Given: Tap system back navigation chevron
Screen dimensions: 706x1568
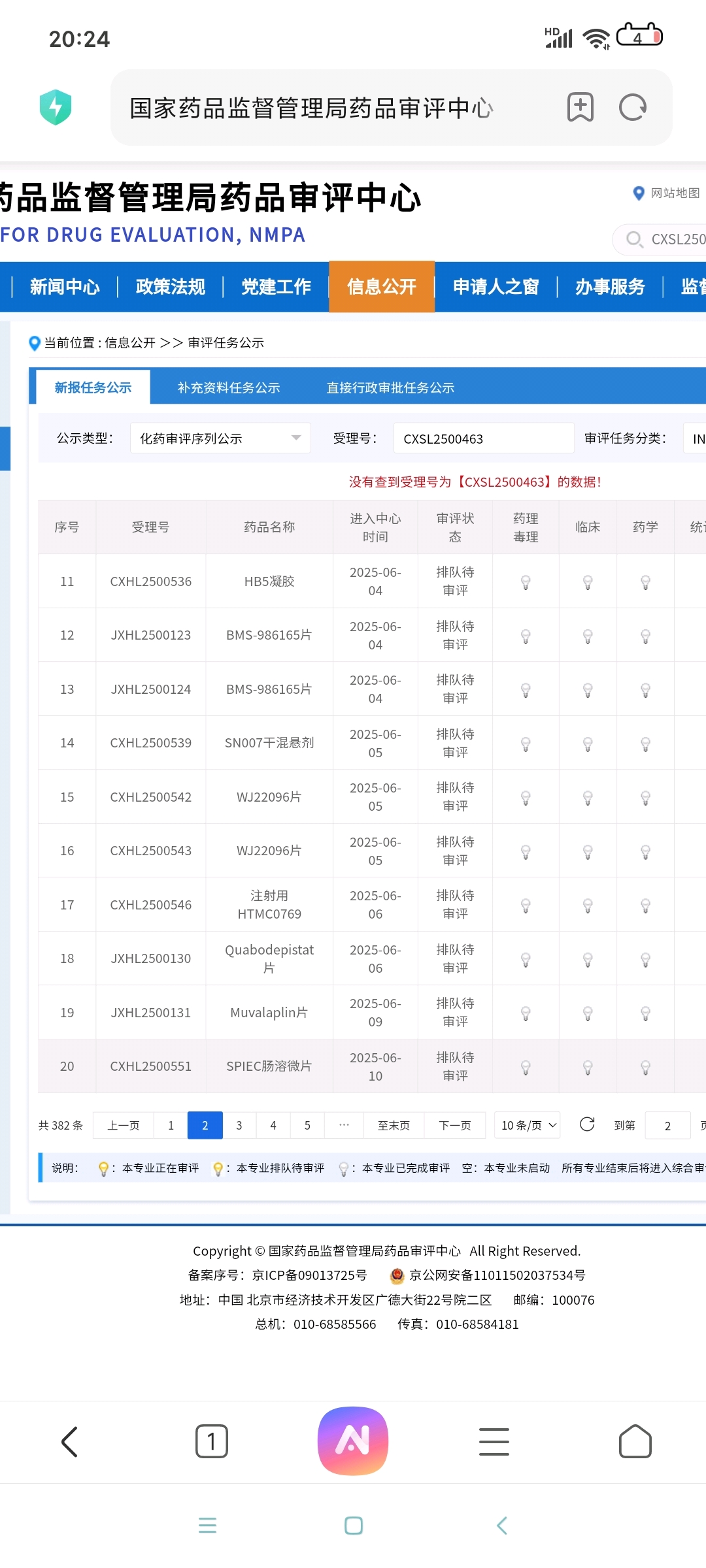Looking at the screenshot, I should (x=502, y=1526).
